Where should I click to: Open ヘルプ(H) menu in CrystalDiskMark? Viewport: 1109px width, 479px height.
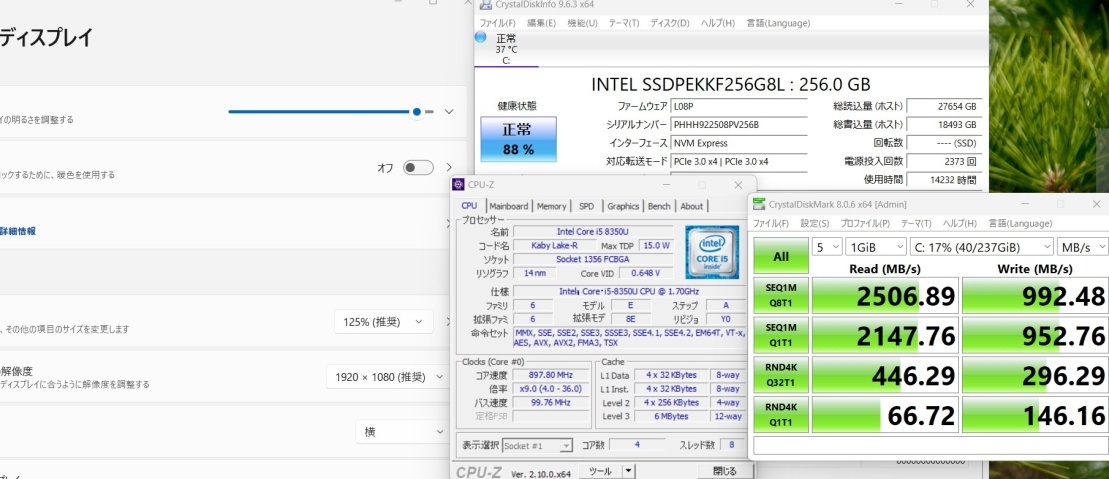pos(960,224)
